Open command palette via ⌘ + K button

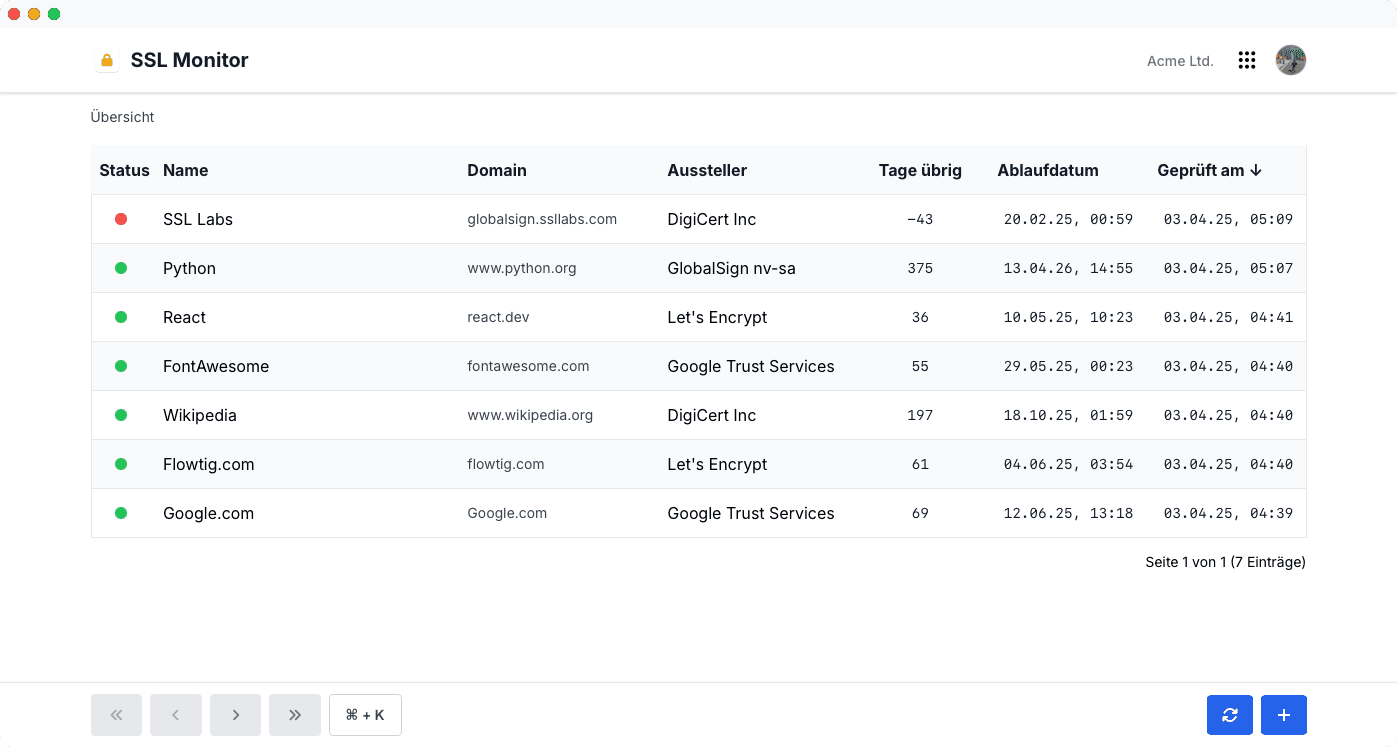click(365, 715)
